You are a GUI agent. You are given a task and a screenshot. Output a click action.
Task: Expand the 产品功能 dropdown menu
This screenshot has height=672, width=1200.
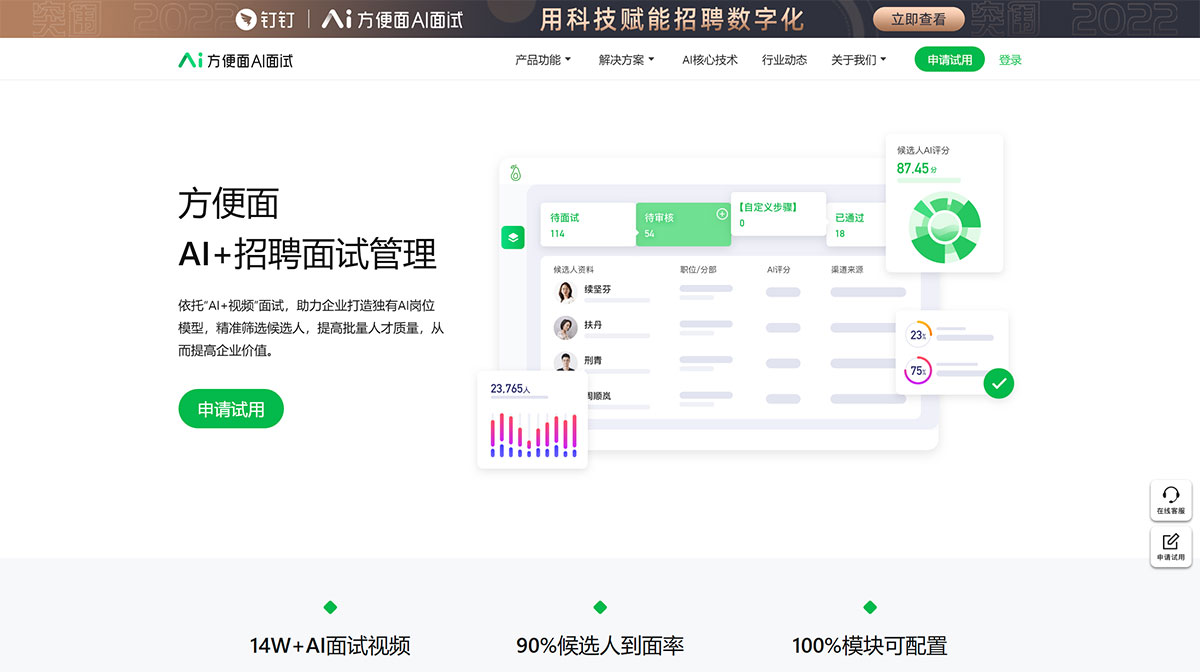[x=540, y=59]
